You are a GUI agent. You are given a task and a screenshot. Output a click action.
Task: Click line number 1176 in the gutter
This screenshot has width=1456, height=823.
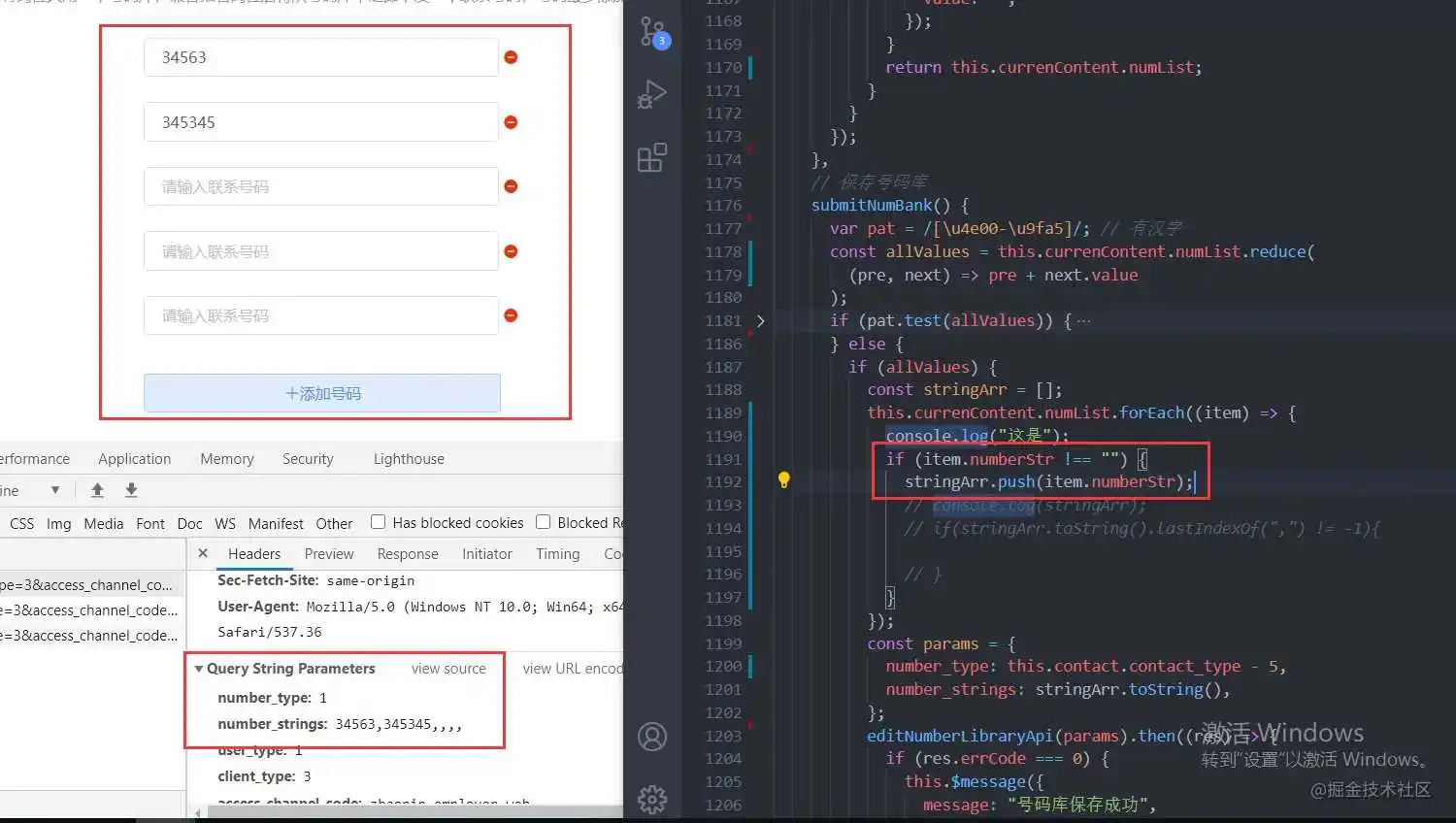[723, 205]
